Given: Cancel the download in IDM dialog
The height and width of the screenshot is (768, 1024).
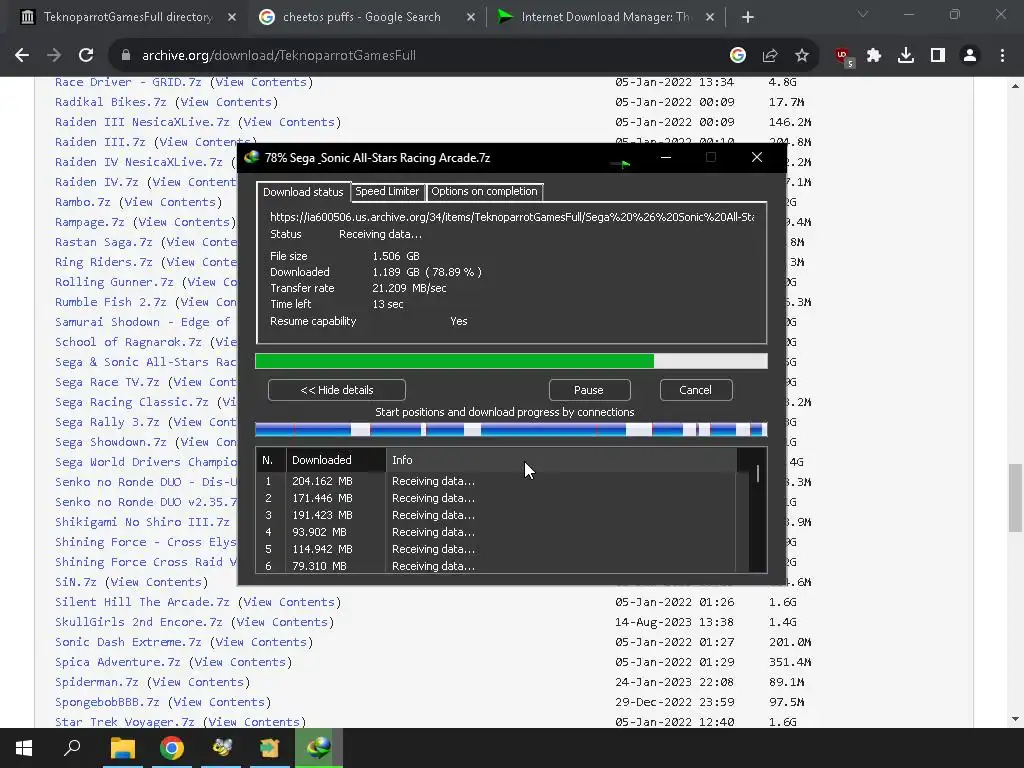Looking at the screenshot, I should pyautogui.click(x=696, y=390).
